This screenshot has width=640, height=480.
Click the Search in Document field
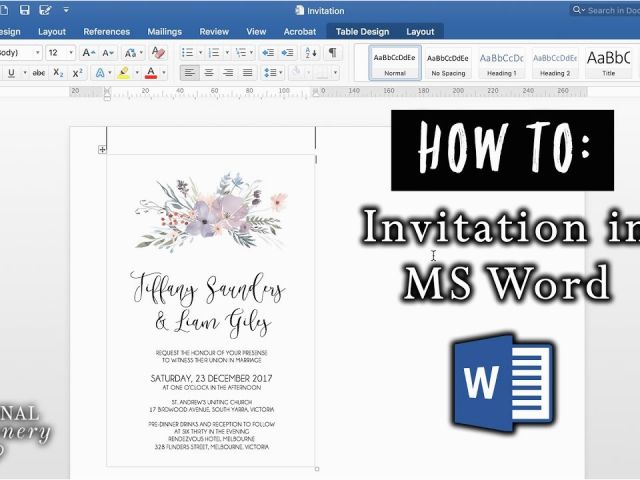[608, 10]
